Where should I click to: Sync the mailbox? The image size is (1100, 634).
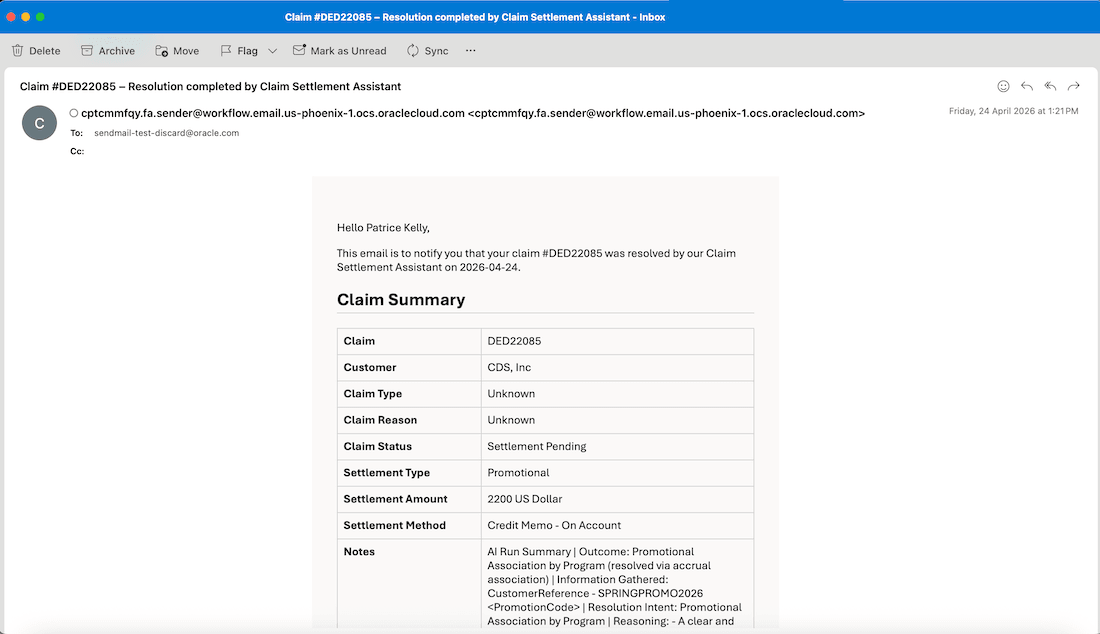[427, 50]
